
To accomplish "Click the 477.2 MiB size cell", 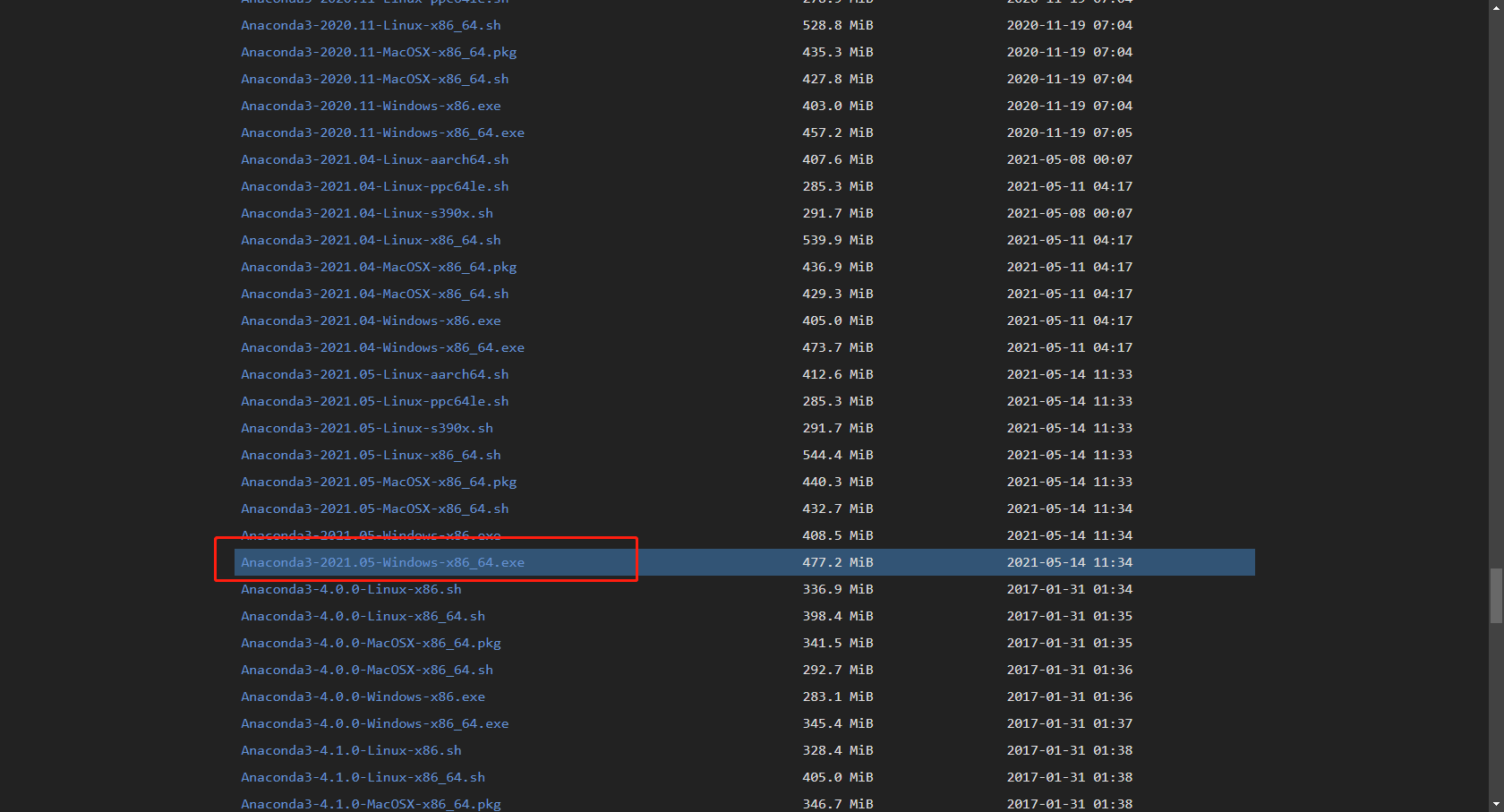I will tap(837, 562).
